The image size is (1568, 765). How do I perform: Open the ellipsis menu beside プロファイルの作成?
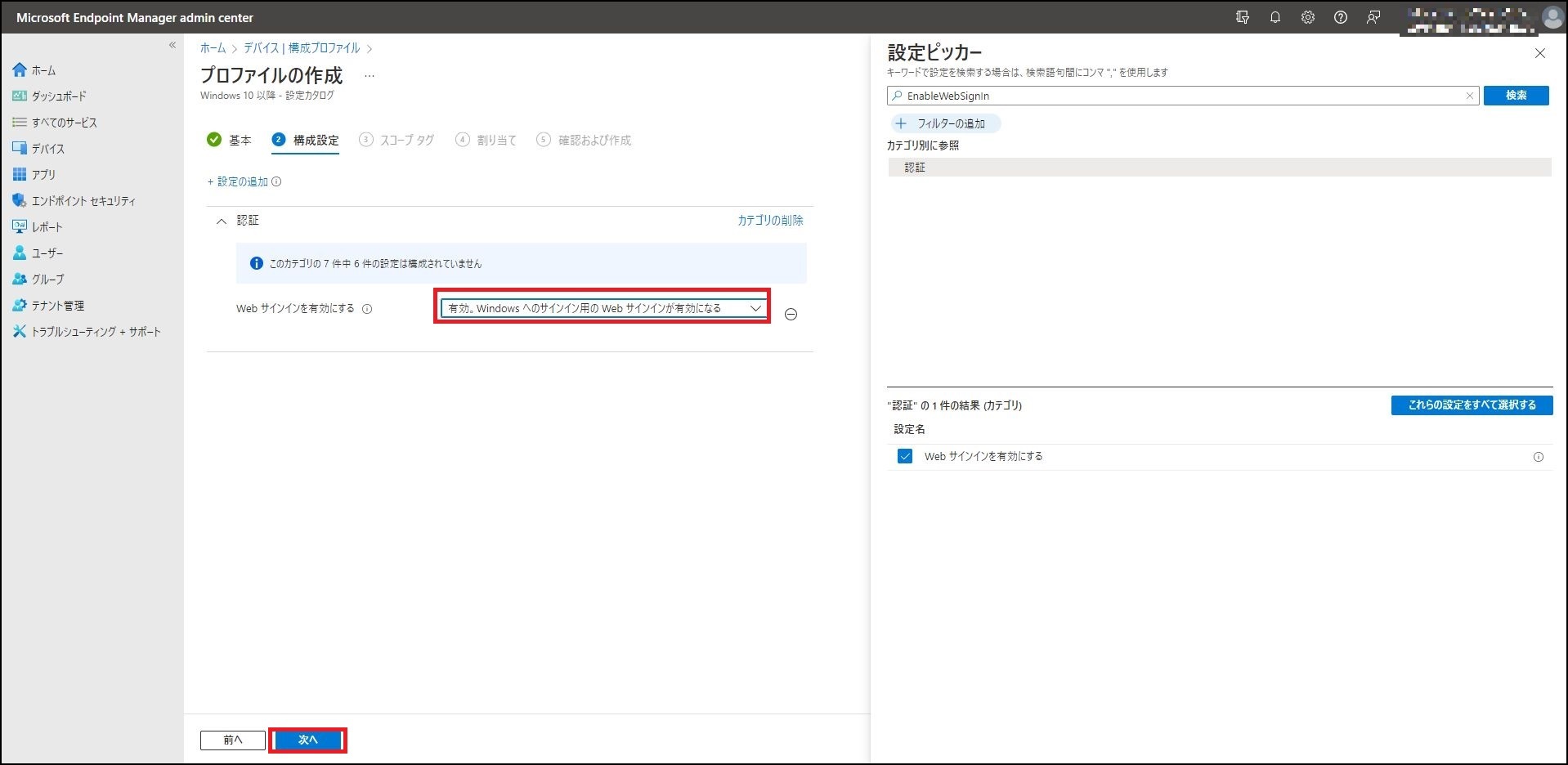click(370, 76)
